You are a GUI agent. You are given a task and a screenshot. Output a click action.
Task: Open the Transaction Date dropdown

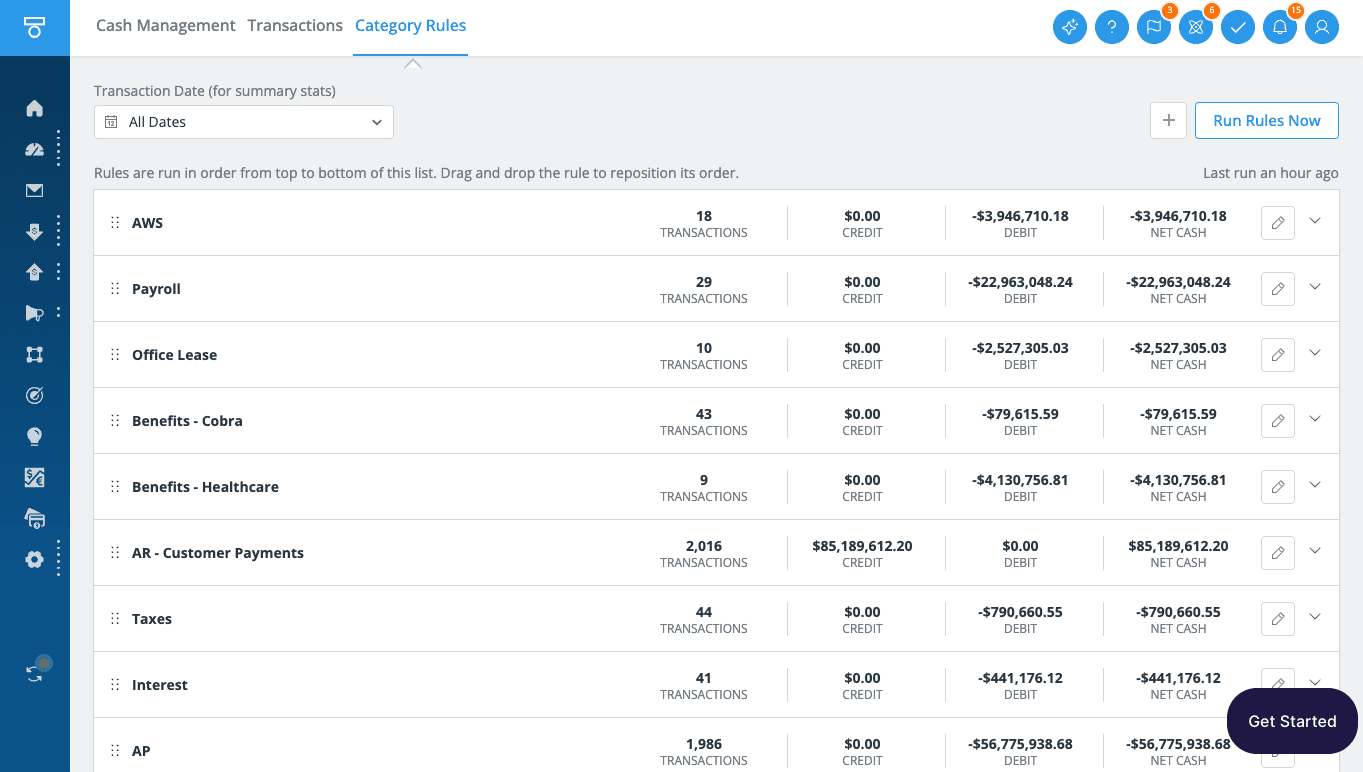[x=244, y=122]
